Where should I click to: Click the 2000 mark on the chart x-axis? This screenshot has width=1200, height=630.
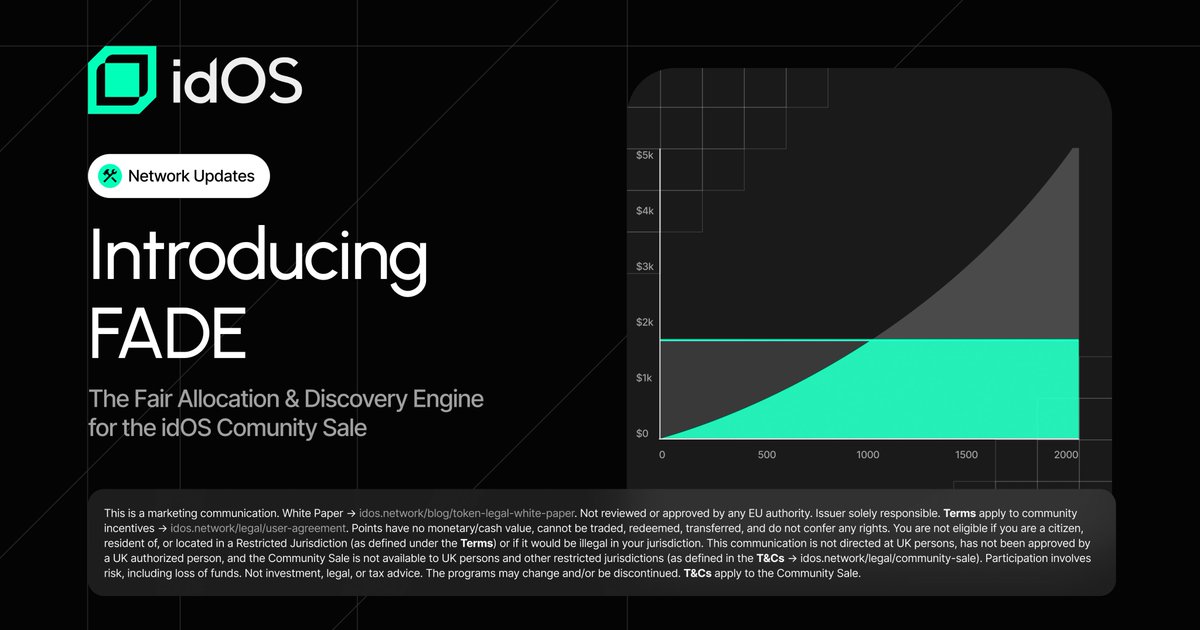pos(1066,455)
